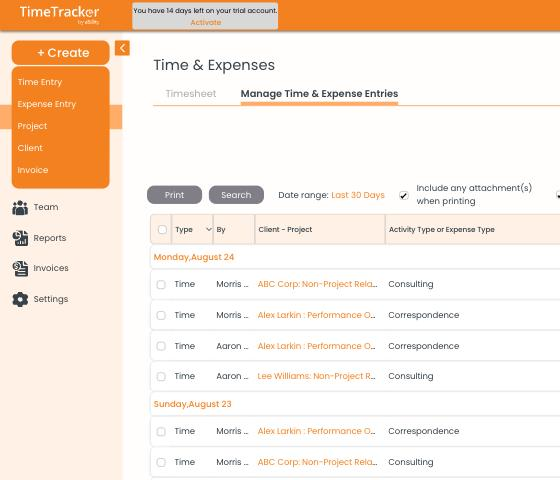
Task: Open the Lee Williams: Non-Project link
Action: pos(316,376)
